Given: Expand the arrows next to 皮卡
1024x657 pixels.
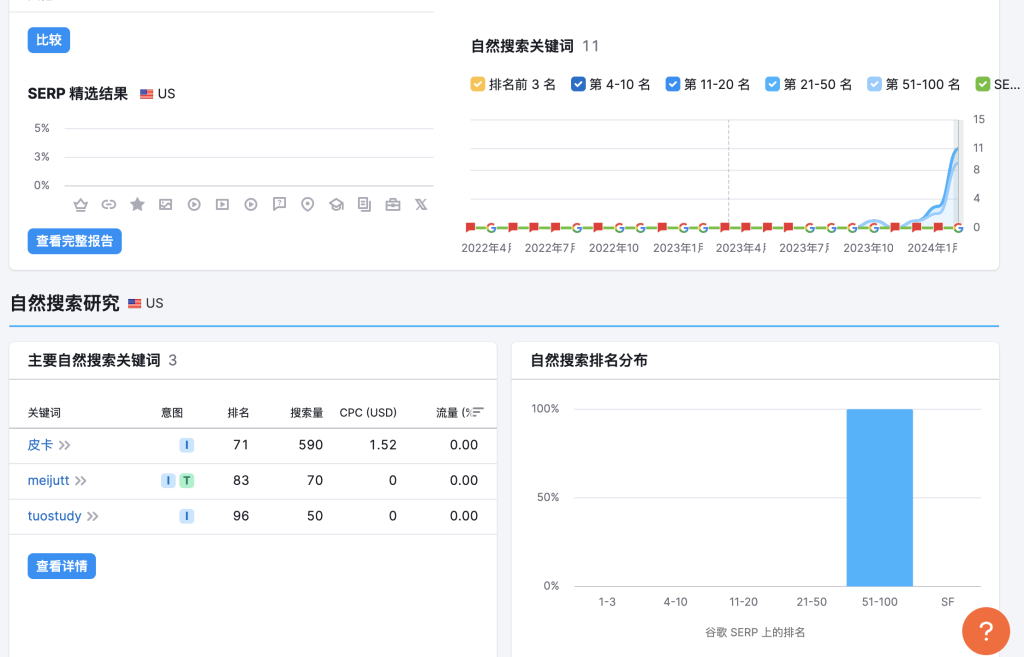Looking at the screenshot, I should coord(65,445).
